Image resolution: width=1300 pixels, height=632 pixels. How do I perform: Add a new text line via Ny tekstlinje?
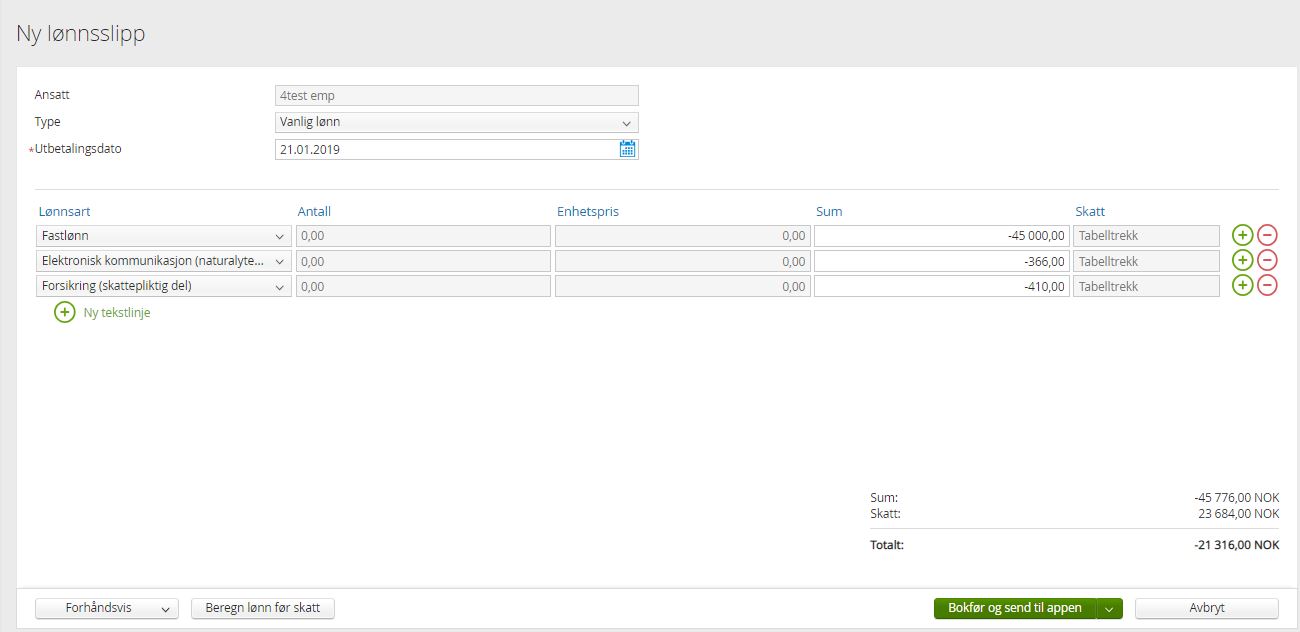(117, 313)
